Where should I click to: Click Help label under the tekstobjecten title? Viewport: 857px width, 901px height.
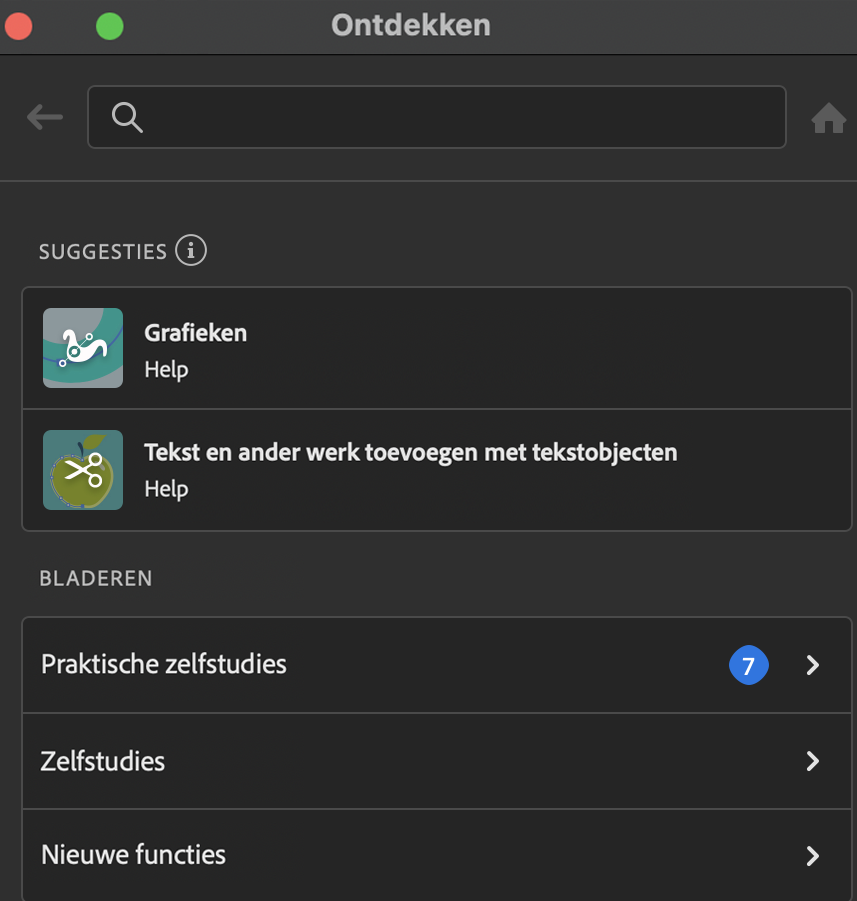(166, 489)
